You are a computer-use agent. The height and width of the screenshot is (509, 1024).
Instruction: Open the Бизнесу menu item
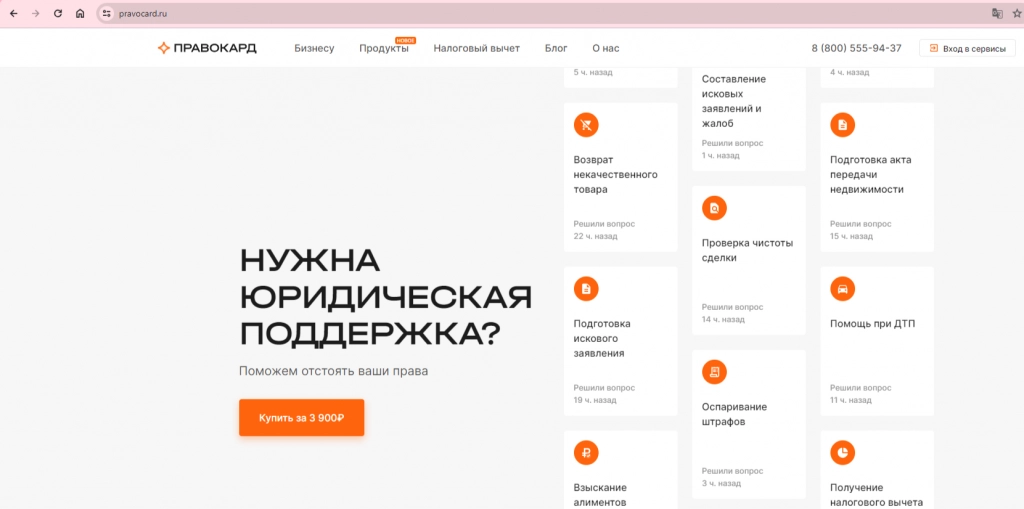pyautogui.click(x=314, y=48)
